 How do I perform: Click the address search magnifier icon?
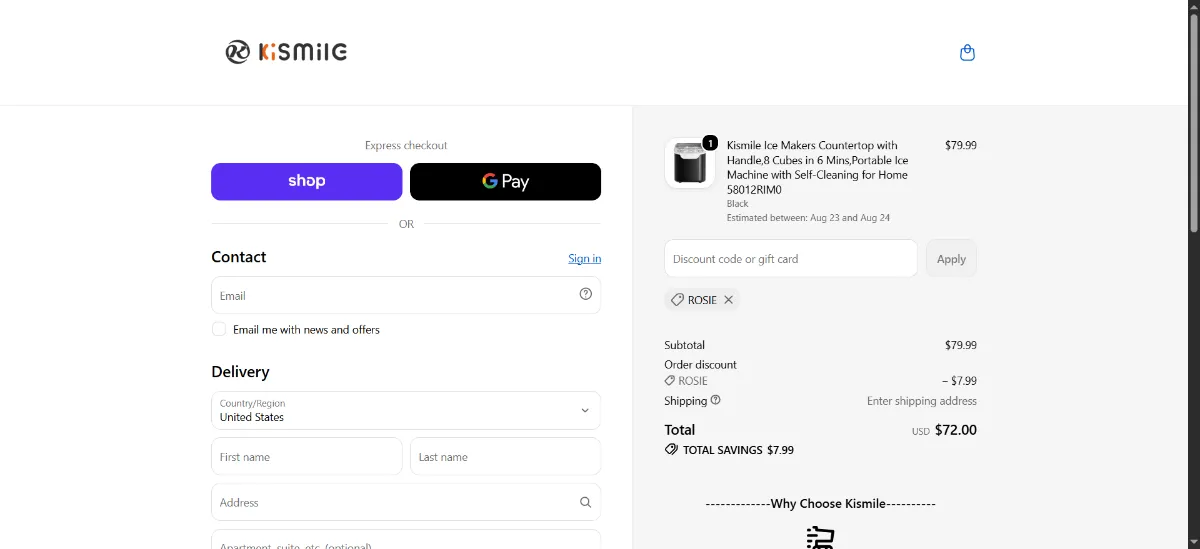tap(586, 502)
